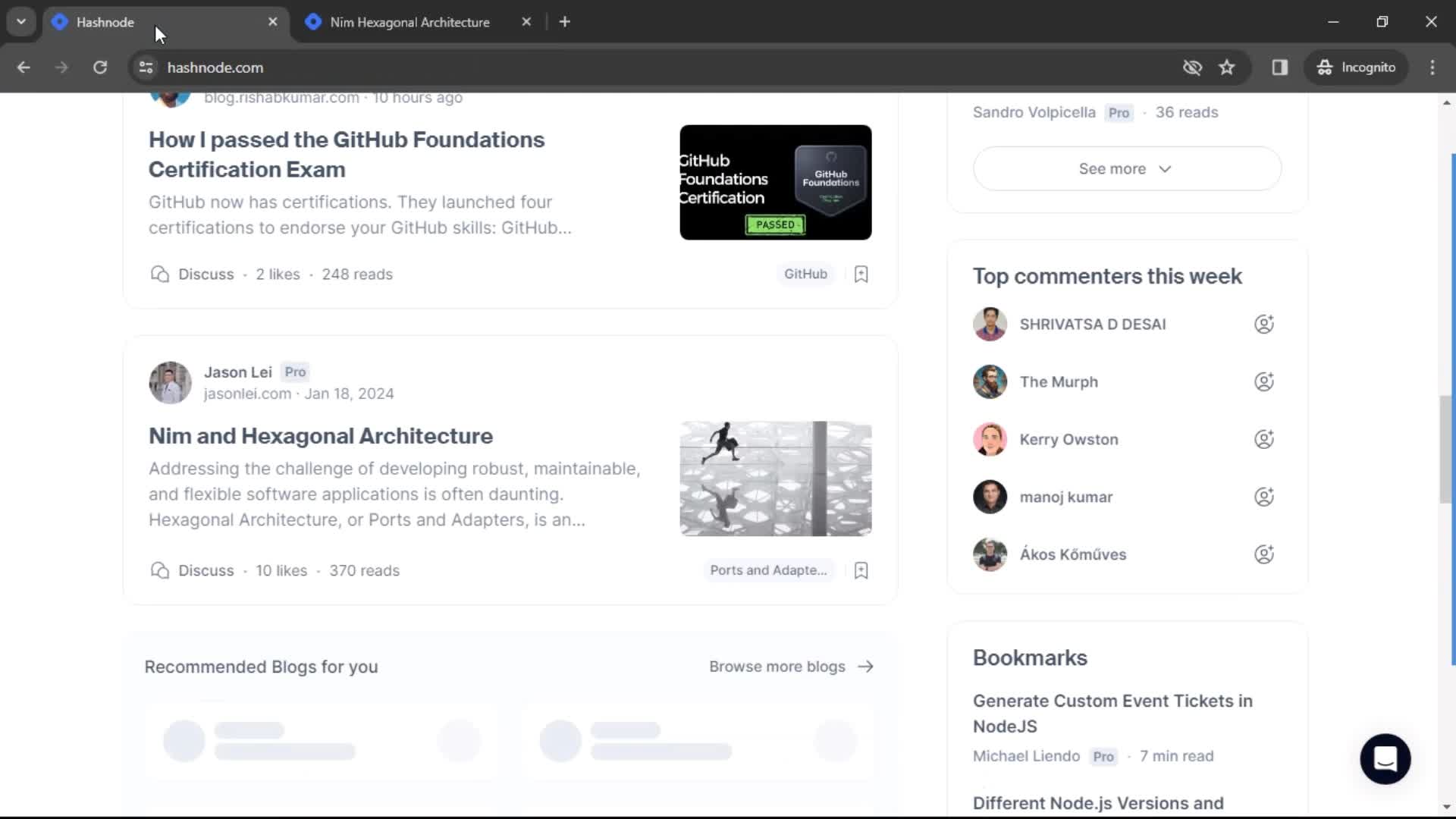Expand the See more section in sidebar
Viewport: 1456px width, 819px height.
click(x=1127, y=168)
